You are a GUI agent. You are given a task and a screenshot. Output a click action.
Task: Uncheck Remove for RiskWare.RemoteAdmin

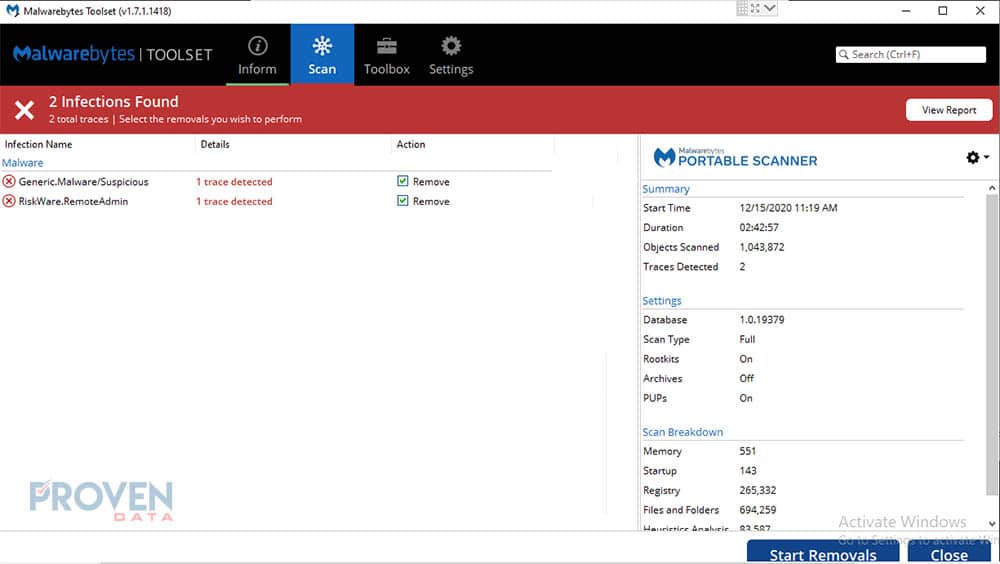coord(402,201)
